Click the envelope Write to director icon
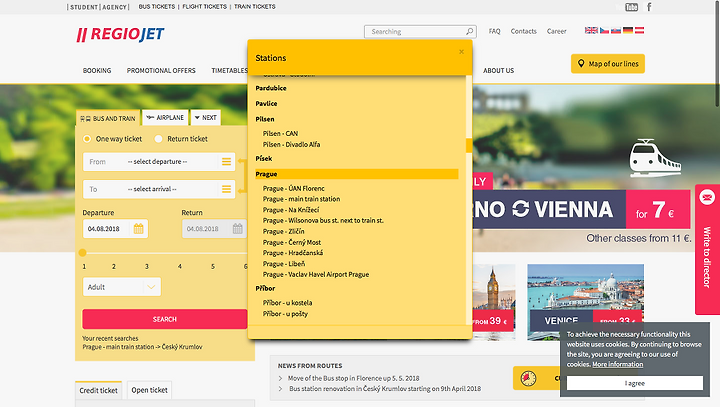Image resolution: width=720 pixels, height=407 pixels. (x=707, y=198)
